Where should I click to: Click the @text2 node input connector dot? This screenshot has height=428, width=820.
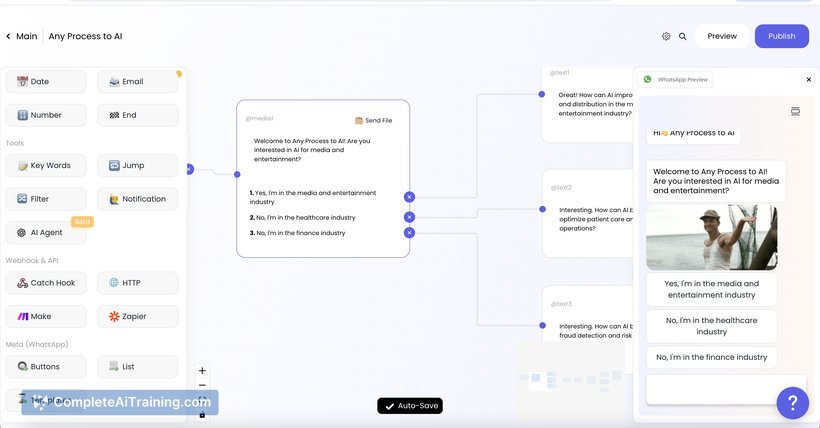[x=543, y=209]
